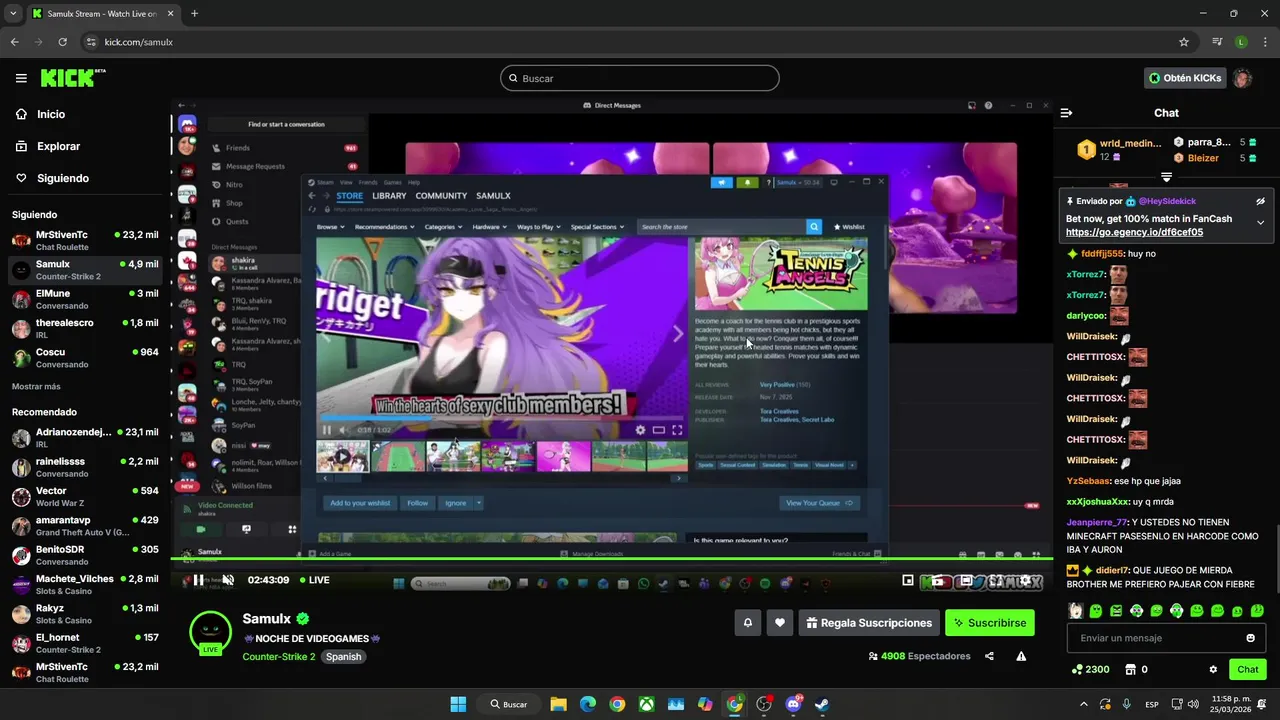Open the user profile avatar menu

[x=1242, y=78]
